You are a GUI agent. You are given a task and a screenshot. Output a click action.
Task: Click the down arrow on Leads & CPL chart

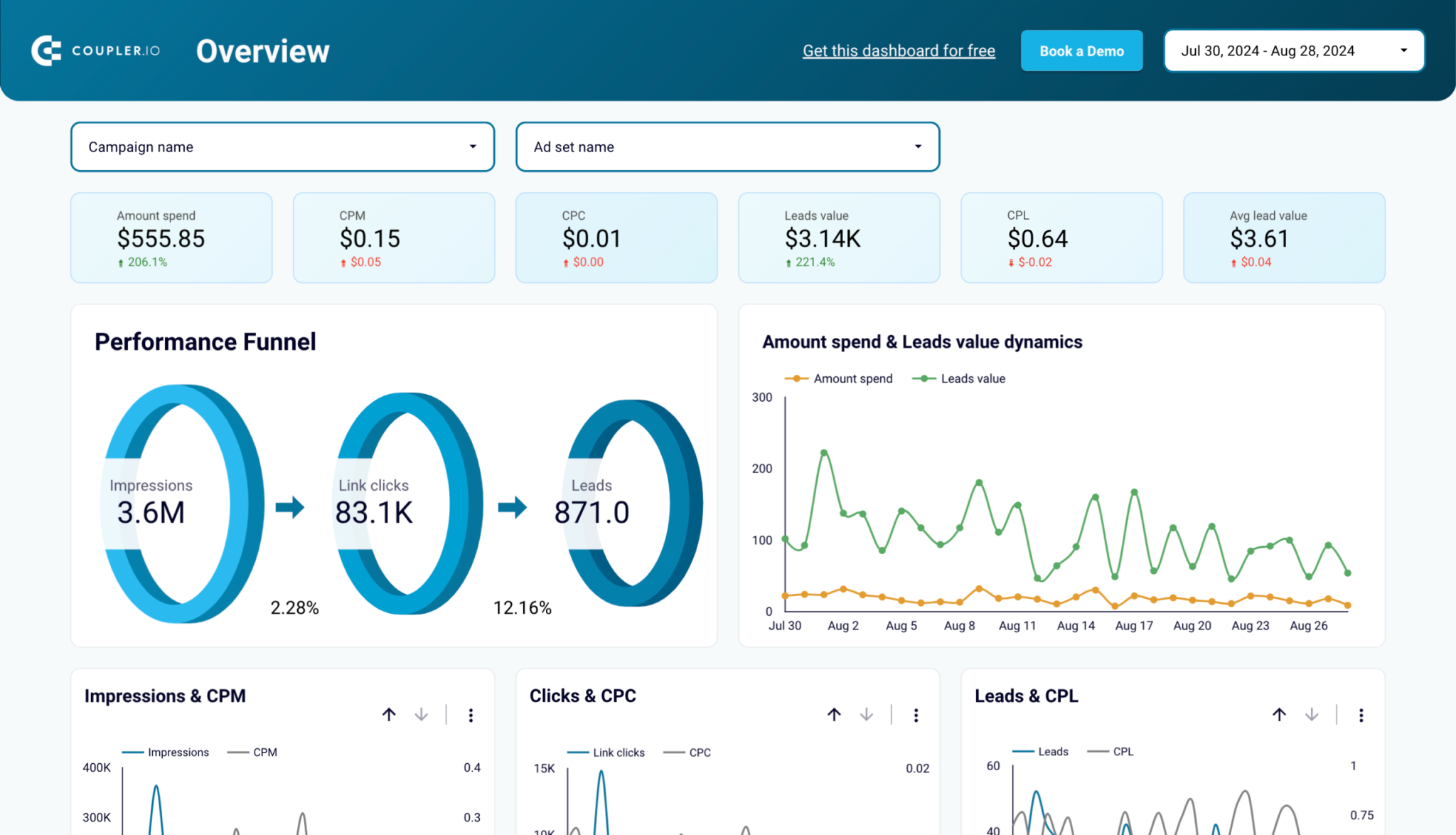tap(1311, 715)
